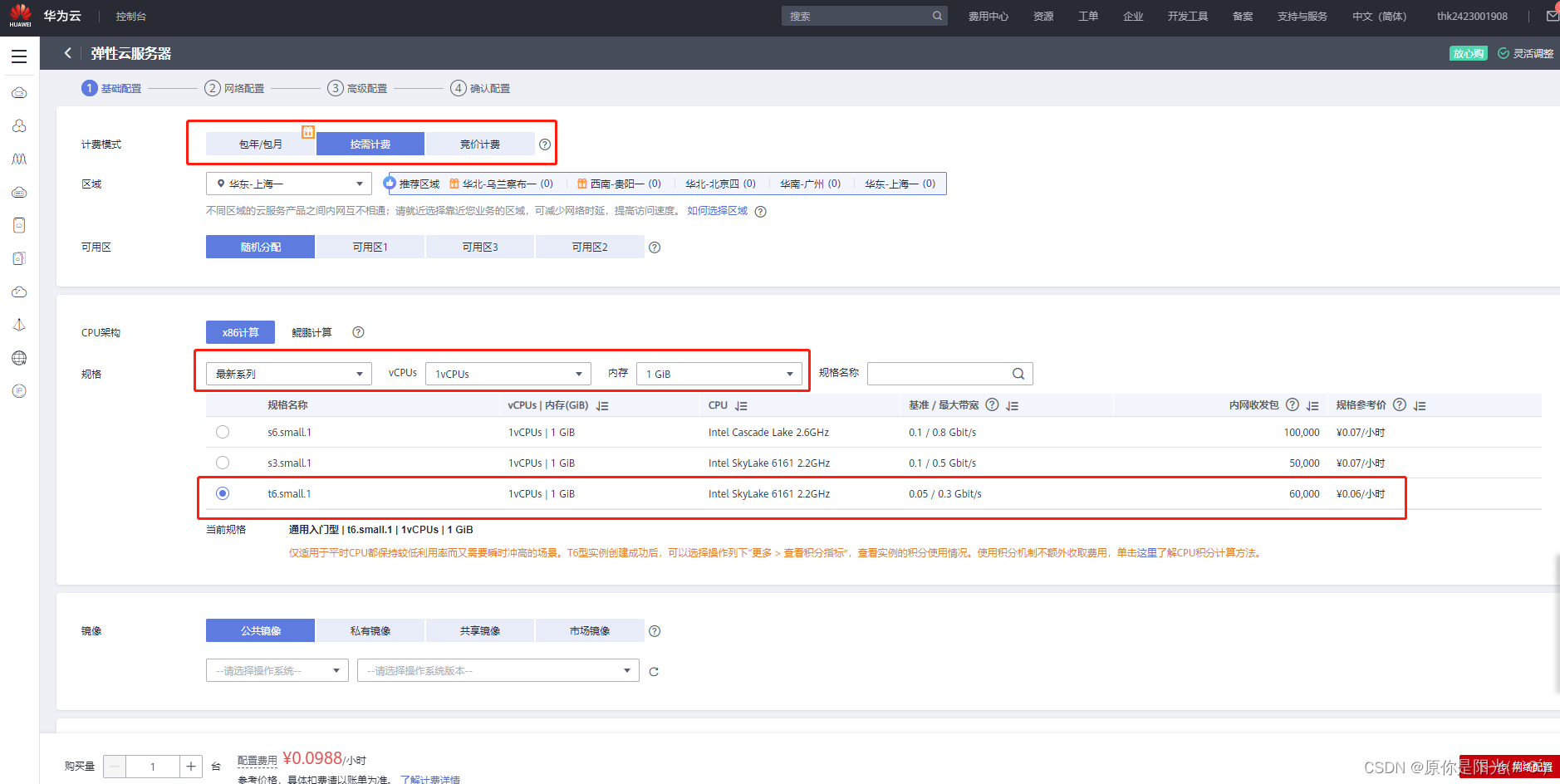This screenshot has width=1560, height=784.
Task: Open the 最新系列 series dropdown
Action: [x=289, y=374]
